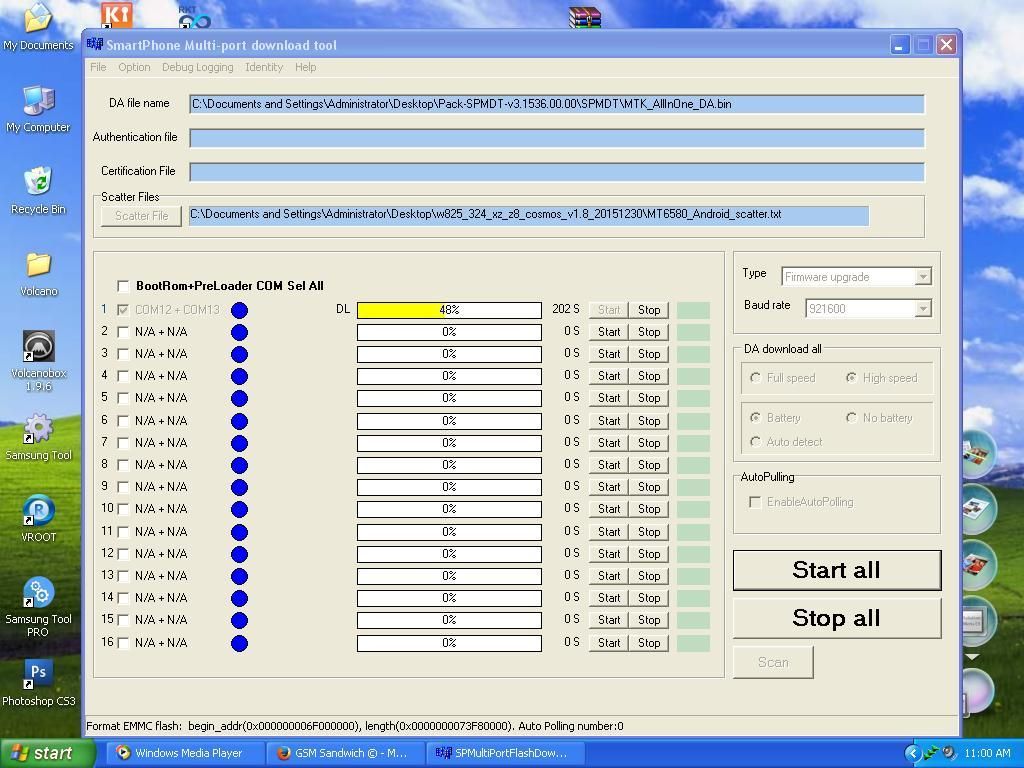1024x768 pixels.
Task: Click the Format EMMC flash status text
Action: tap(355, 726)
